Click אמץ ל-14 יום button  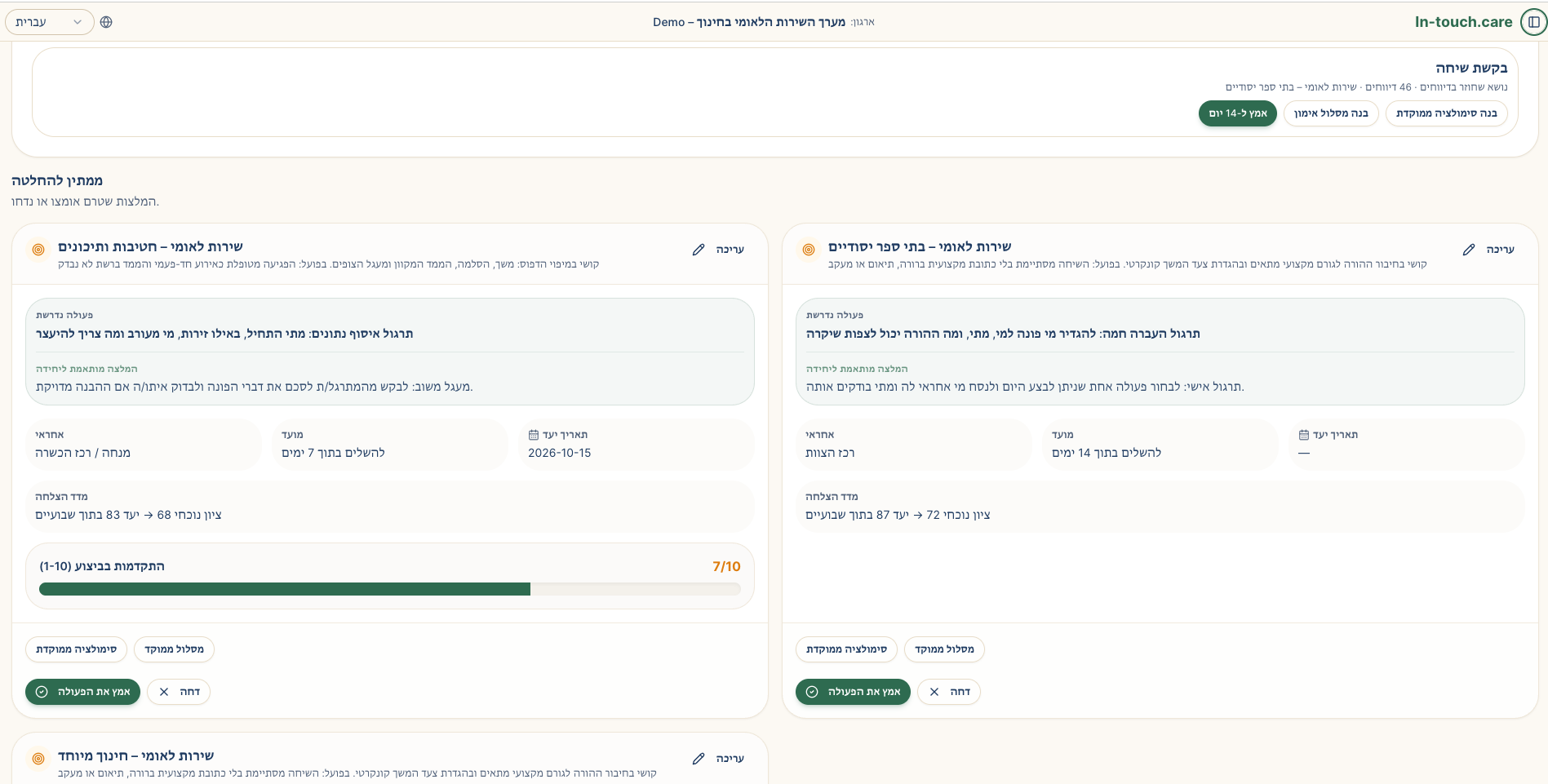[x=1237, y=113]
